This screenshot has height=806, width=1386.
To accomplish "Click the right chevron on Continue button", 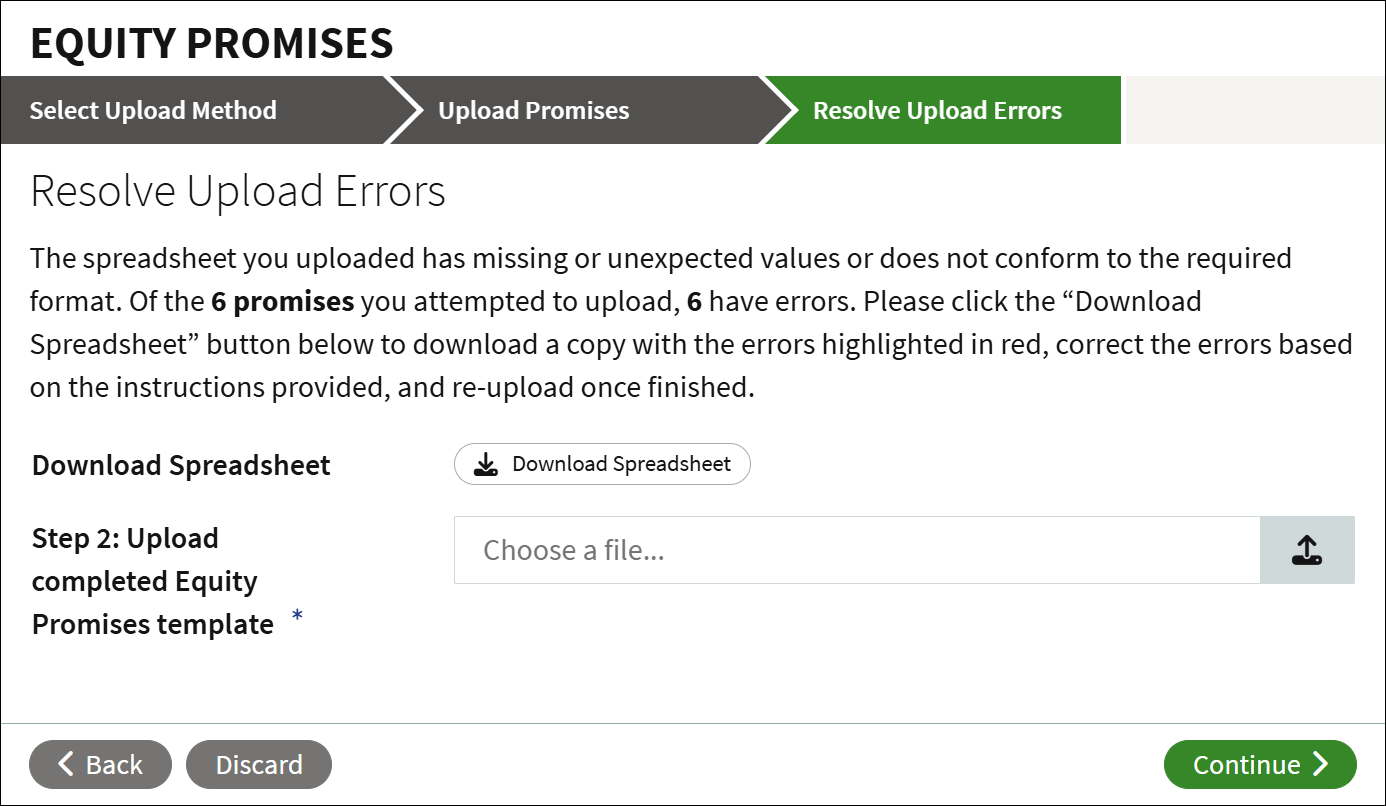I will point(1321,764).
